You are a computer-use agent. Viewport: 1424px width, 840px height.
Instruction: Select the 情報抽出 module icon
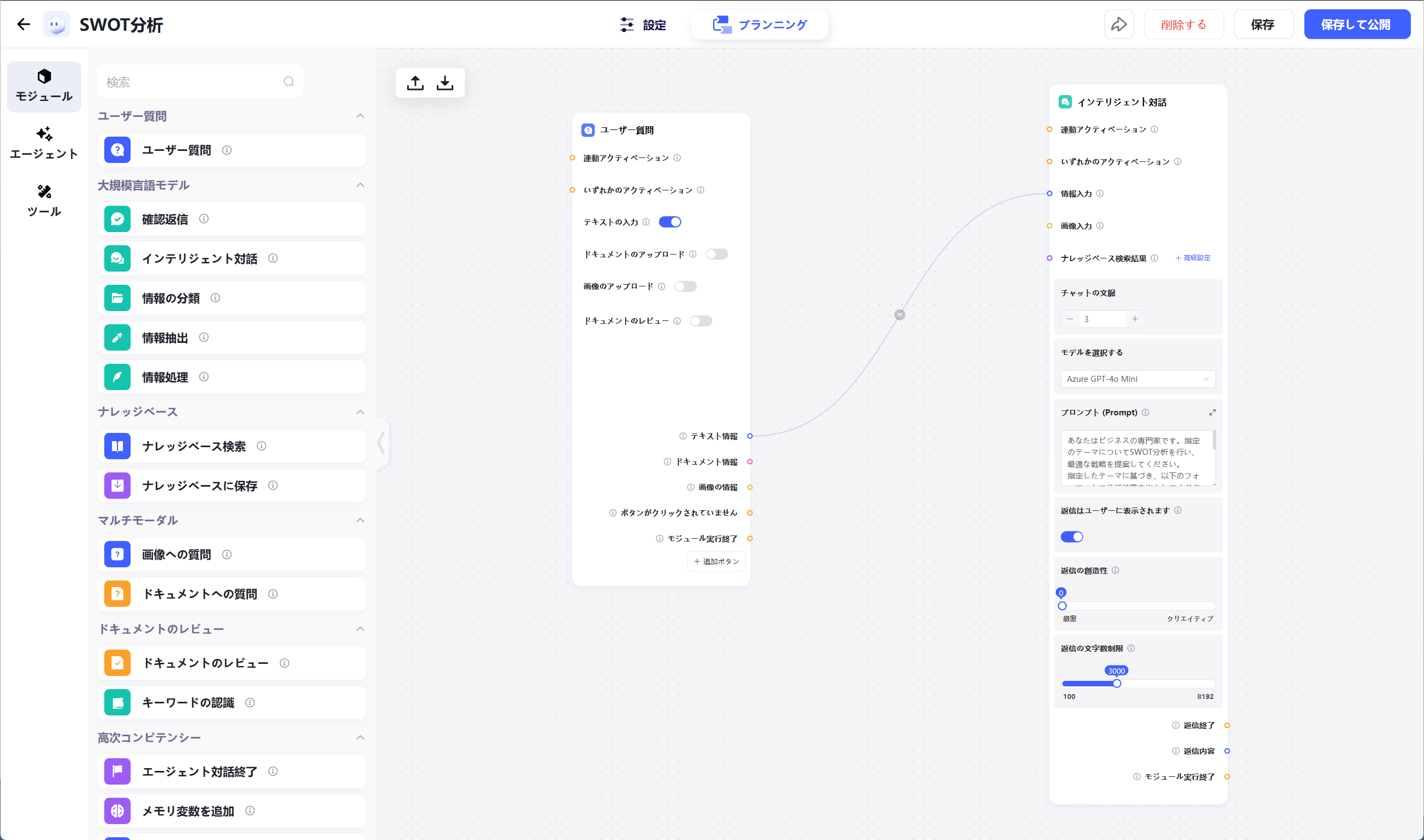[117, 337]
